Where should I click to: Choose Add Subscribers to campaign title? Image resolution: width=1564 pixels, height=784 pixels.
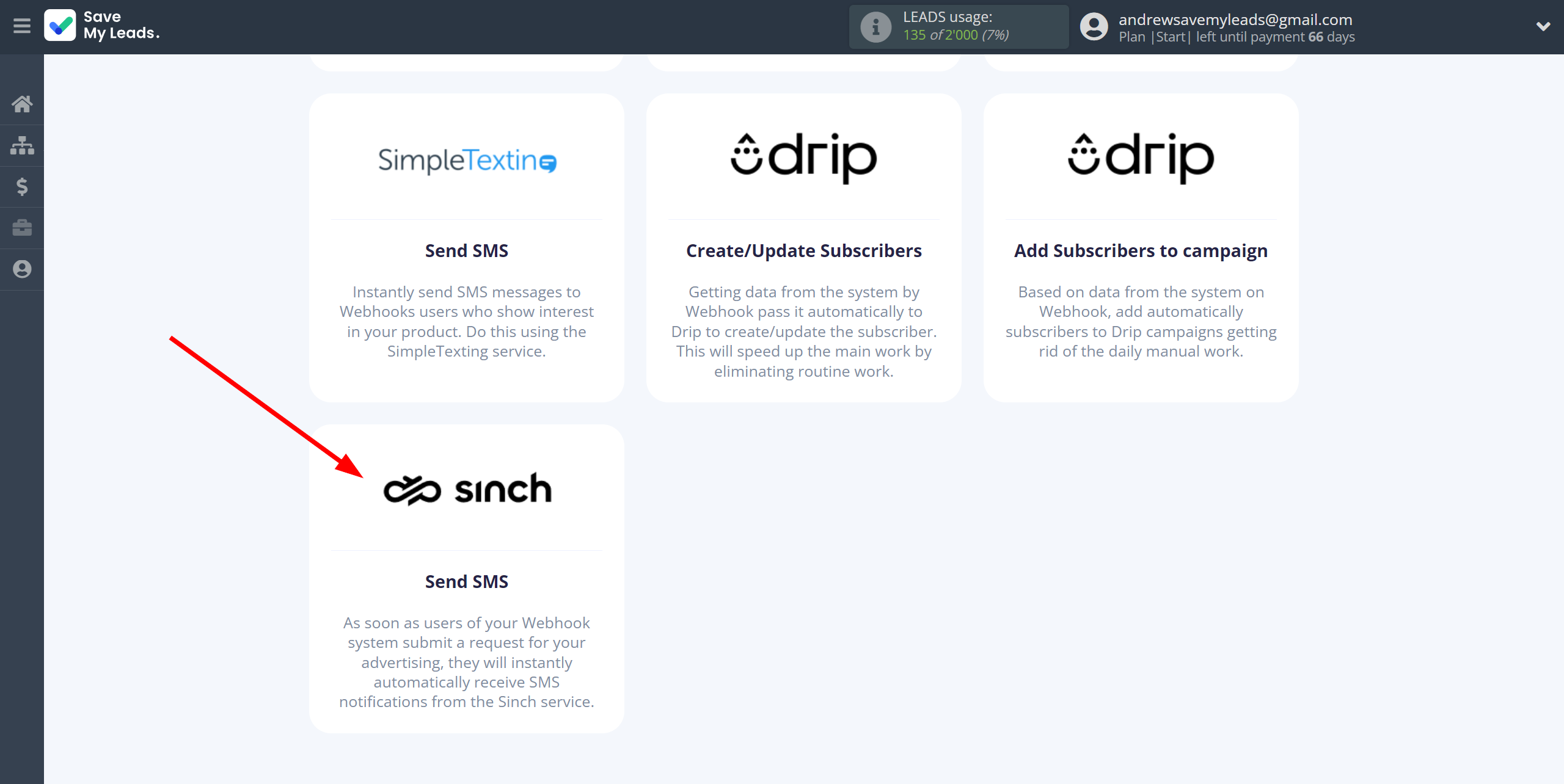click(1141, 251)
